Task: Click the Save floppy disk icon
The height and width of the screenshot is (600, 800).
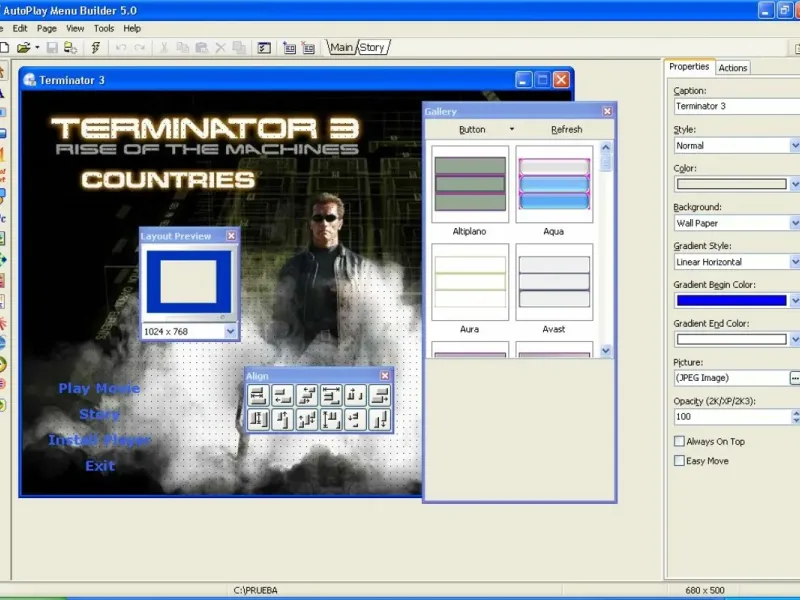Action: (x=52, y=48)
